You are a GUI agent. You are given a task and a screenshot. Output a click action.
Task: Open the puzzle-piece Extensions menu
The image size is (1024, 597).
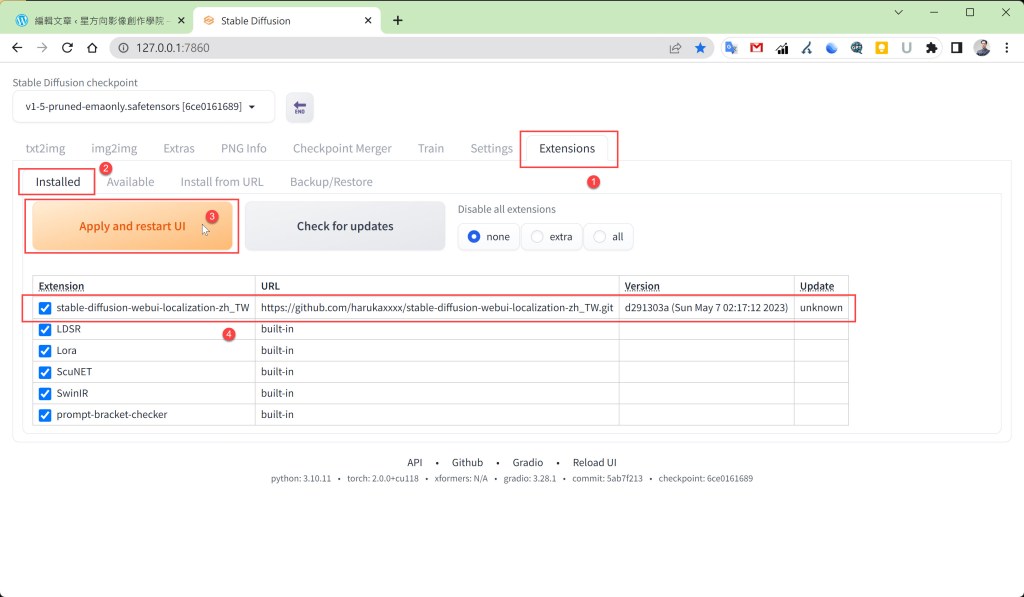932,47
